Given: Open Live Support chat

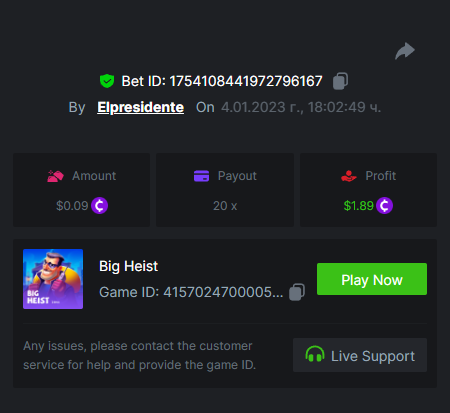Looking at the screenshot, I should pos(360,355).
